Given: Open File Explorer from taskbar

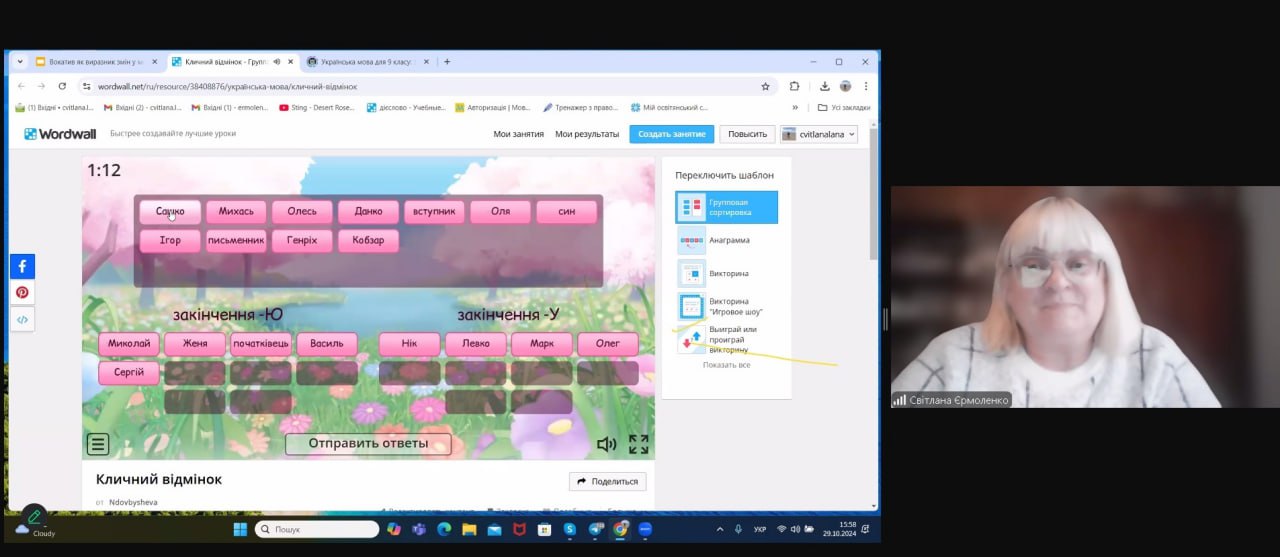Looking at the screenshot, I should click(x=469, y=529).
